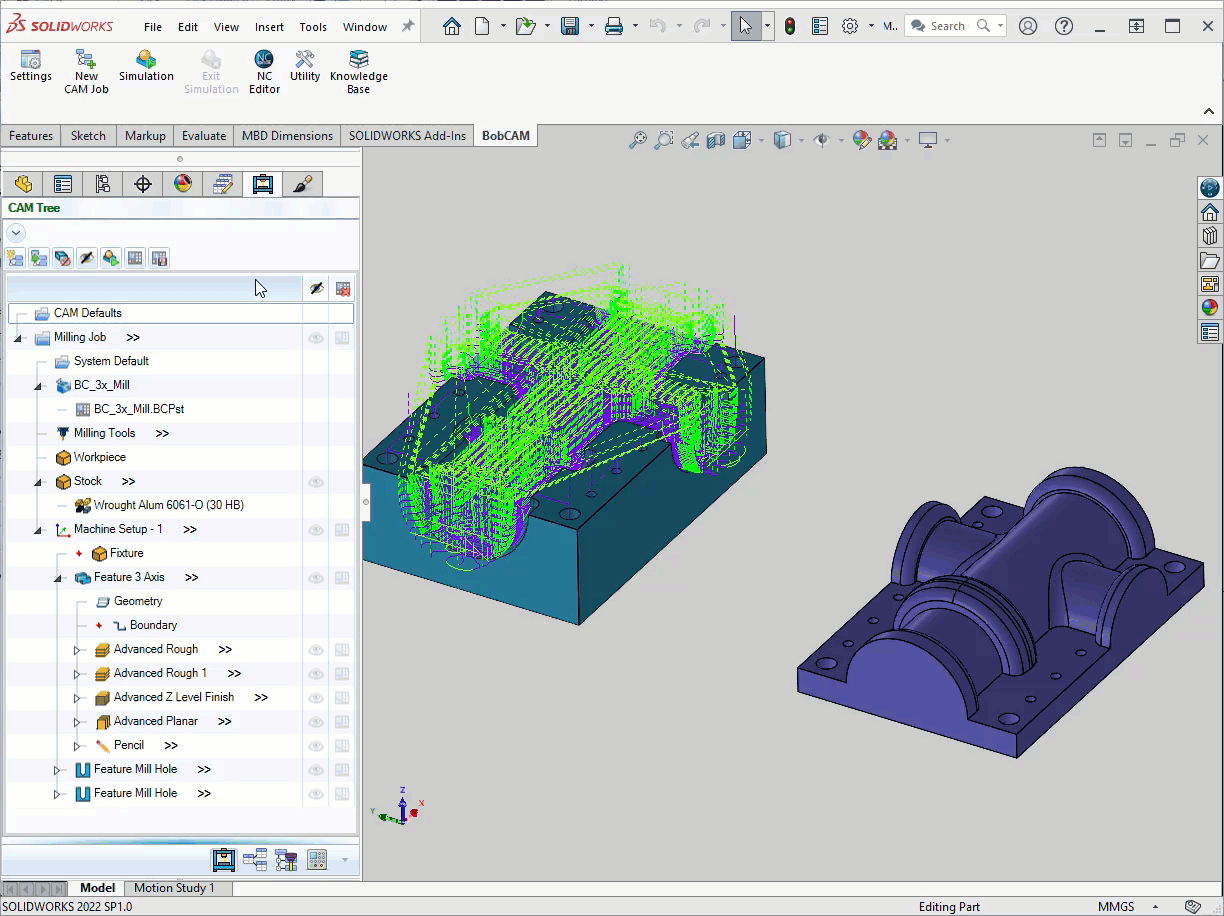1224x916 pixels.
Task: Open the Insert menu
Action: tap(269, 27)
